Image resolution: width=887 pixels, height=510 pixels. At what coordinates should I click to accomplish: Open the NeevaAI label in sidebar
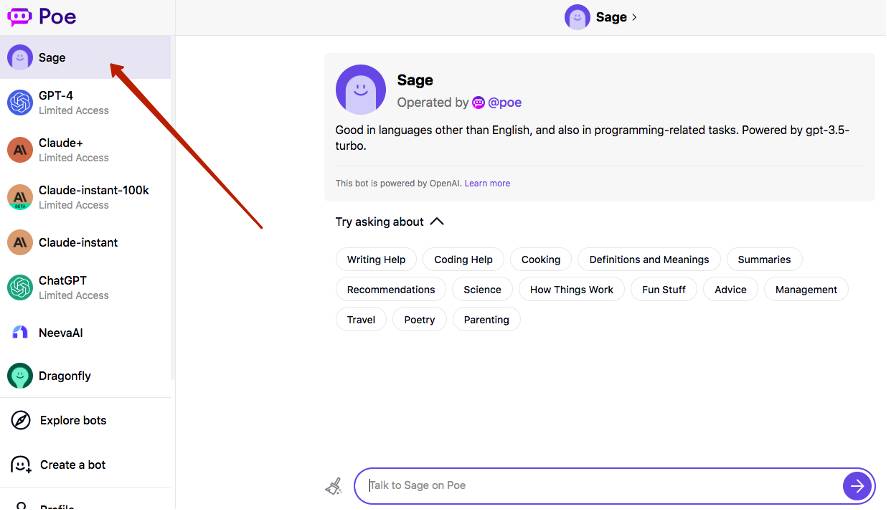pos(61,333)
